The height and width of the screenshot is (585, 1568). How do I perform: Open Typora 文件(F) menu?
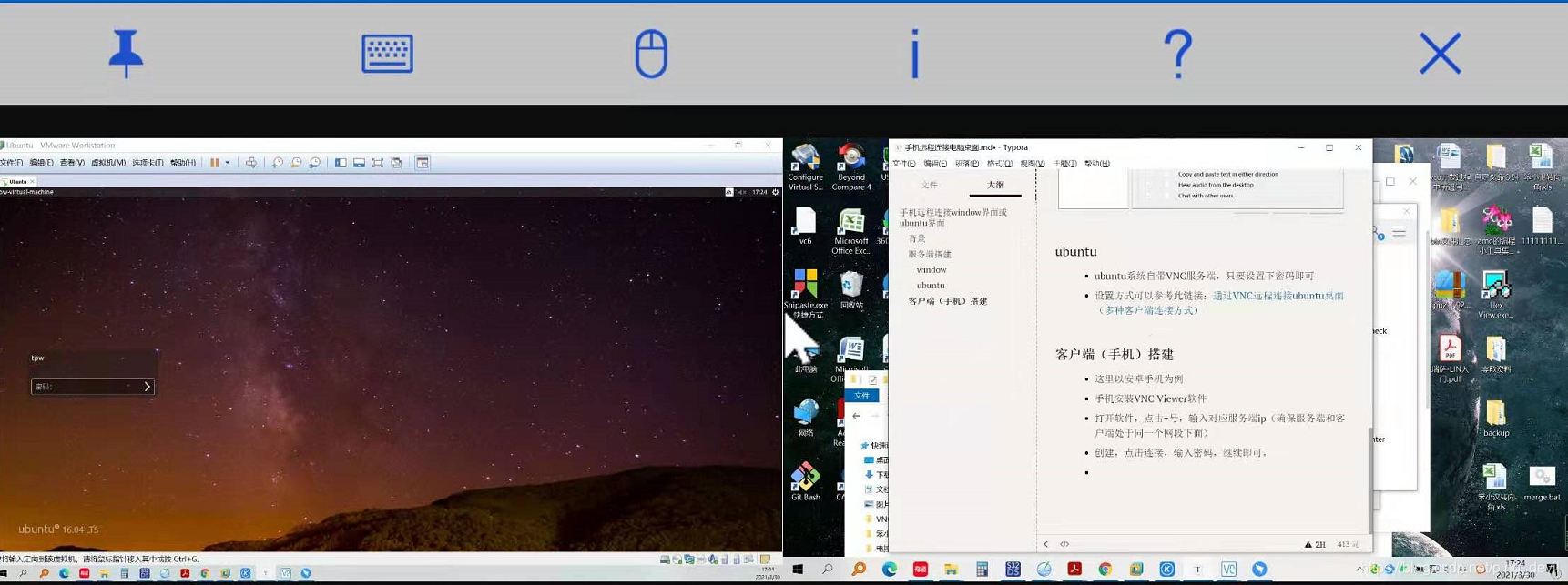point(903,164)
